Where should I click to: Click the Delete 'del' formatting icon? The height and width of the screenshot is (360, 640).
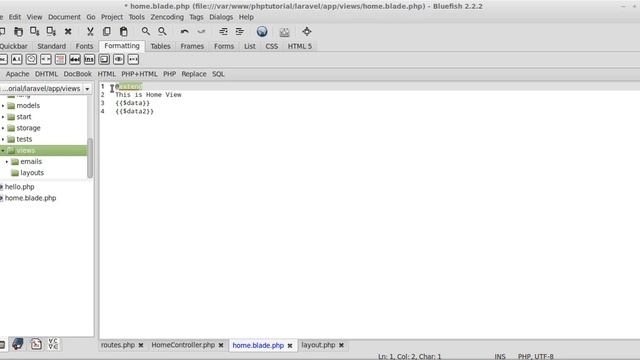(x=75, y=60)
